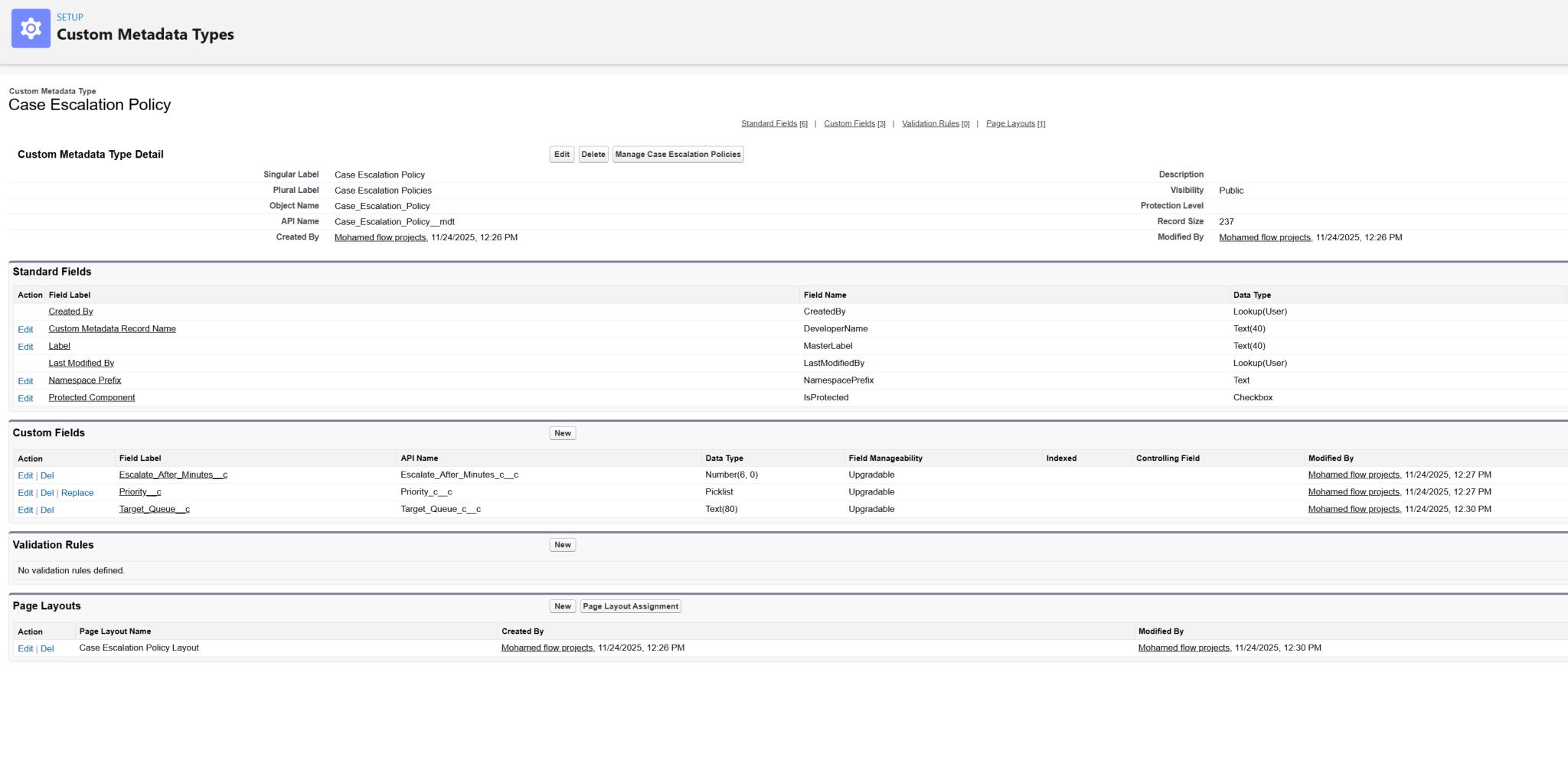1568x757 pixels.
Task: Open Custom Metadata Record Name field
Action: [x=112, y=328]
